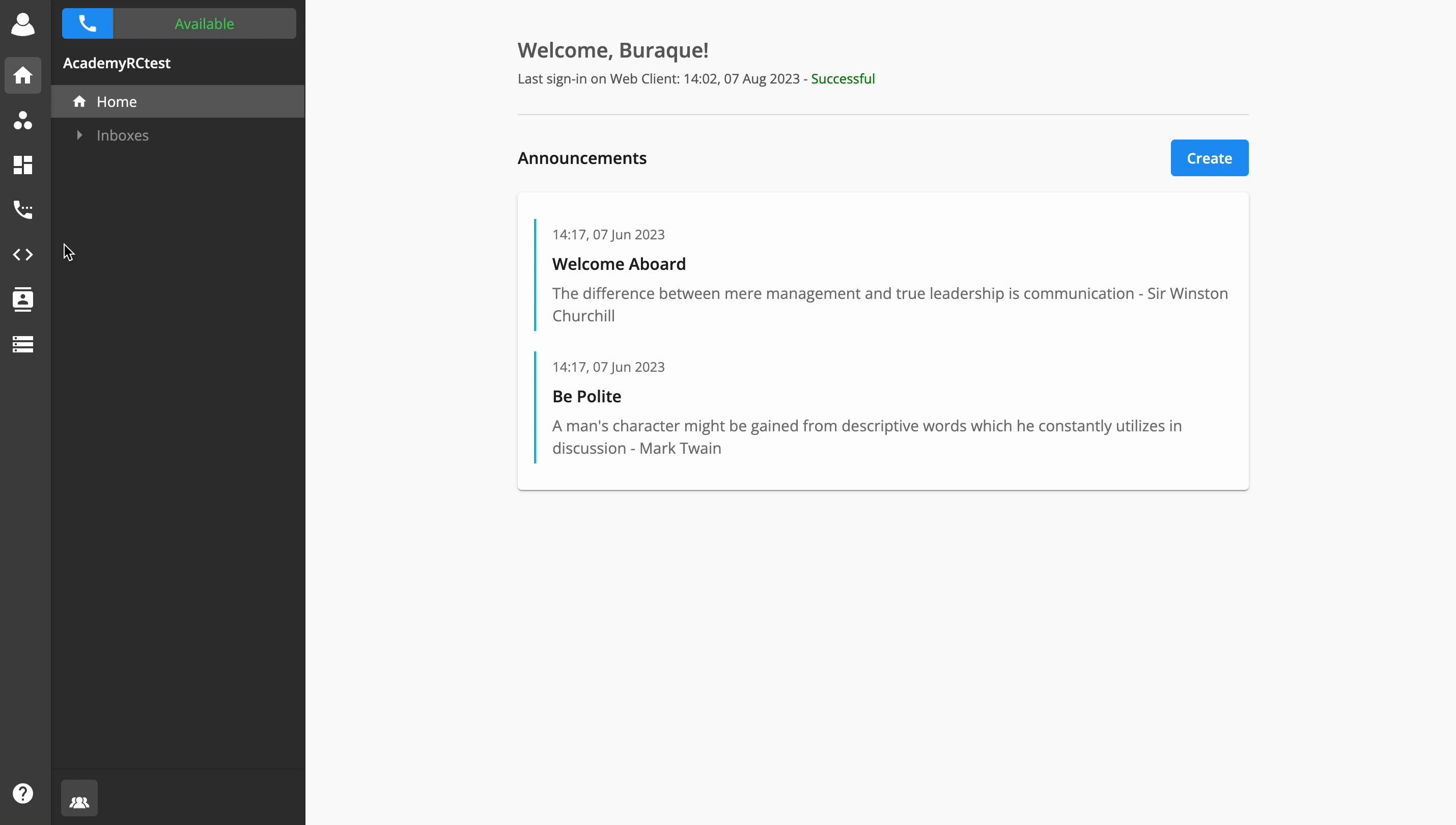Open the Available status dropdown
Image resolution: width=1456 pixels, height=825 pixels.
[205, 24]
